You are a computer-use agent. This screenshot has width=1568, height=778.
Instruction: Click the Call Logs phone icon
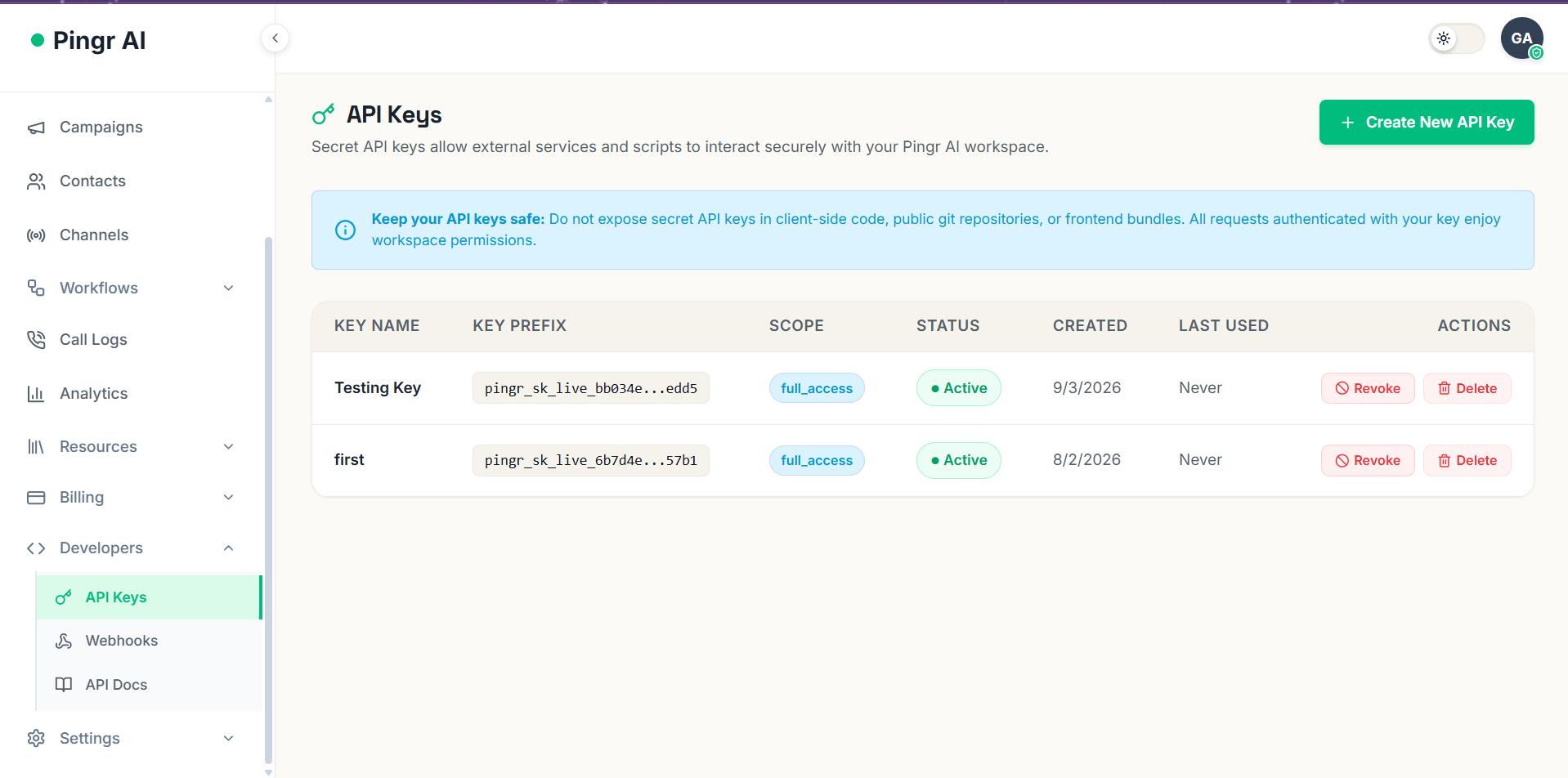36,339
